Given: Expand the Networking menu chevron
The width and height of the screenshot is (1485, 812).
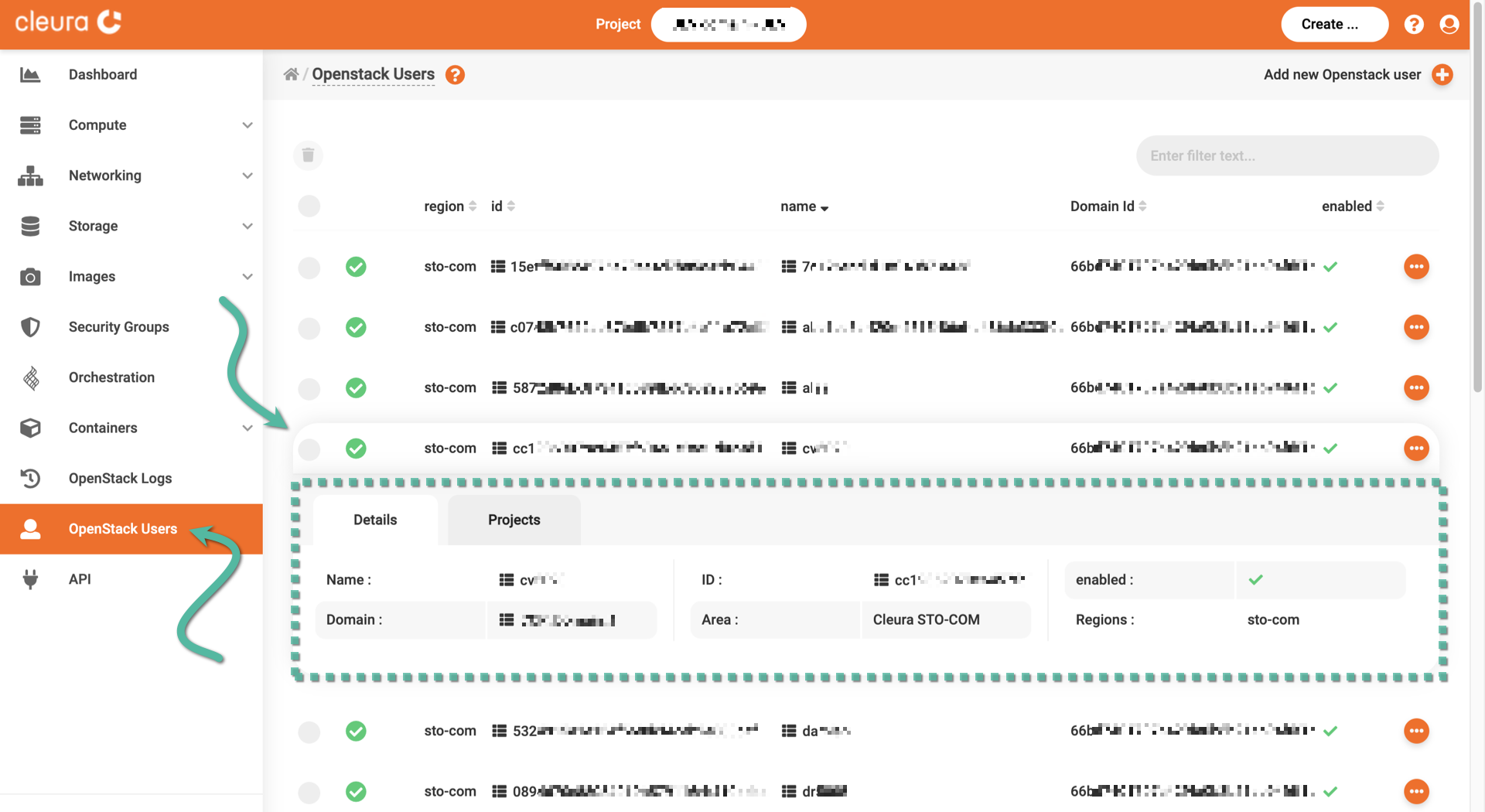Looking at the screenshot, I should tap(247, 176).
